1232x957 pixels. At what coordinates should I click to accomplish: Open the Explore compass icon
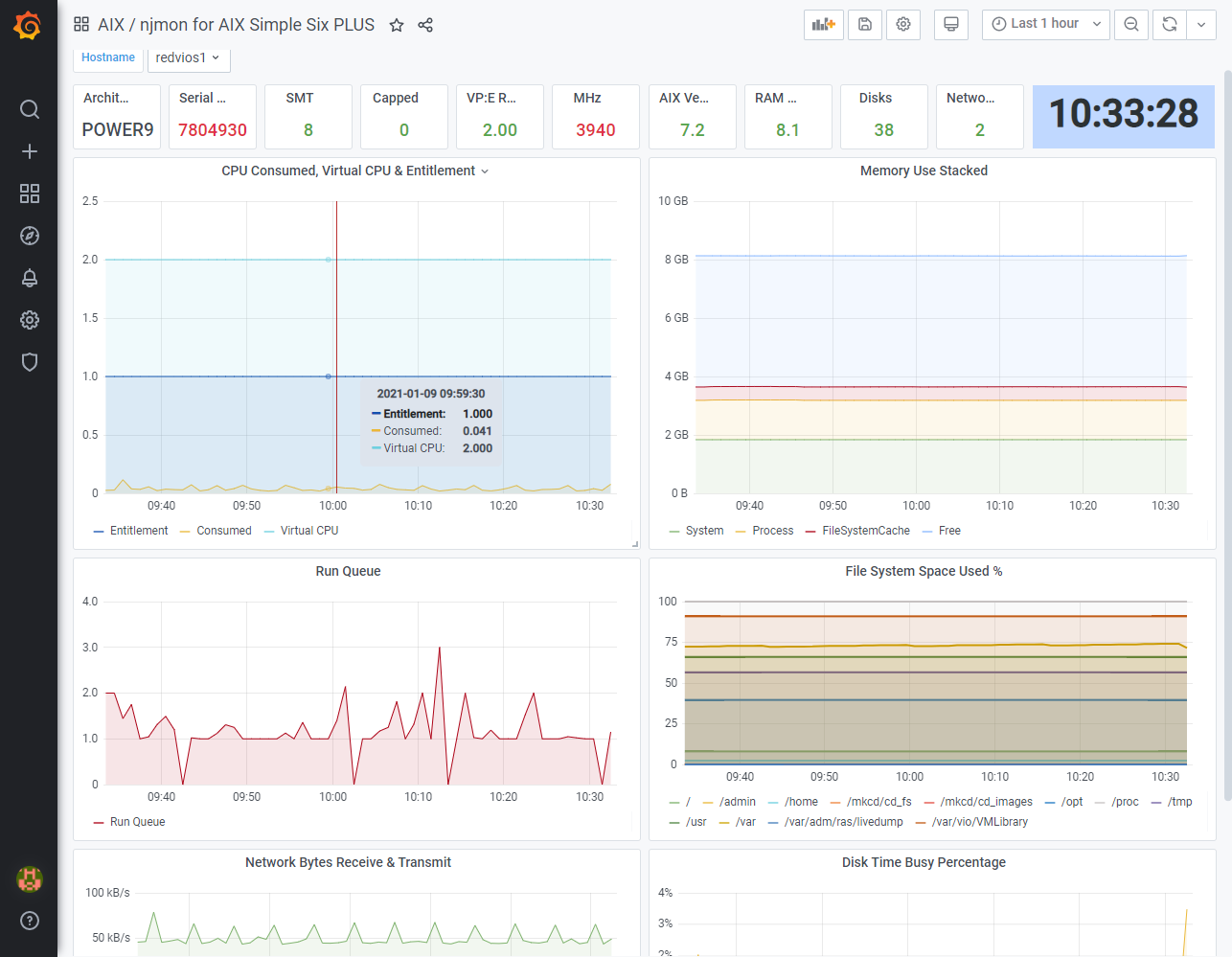click(x=30, y=236)
